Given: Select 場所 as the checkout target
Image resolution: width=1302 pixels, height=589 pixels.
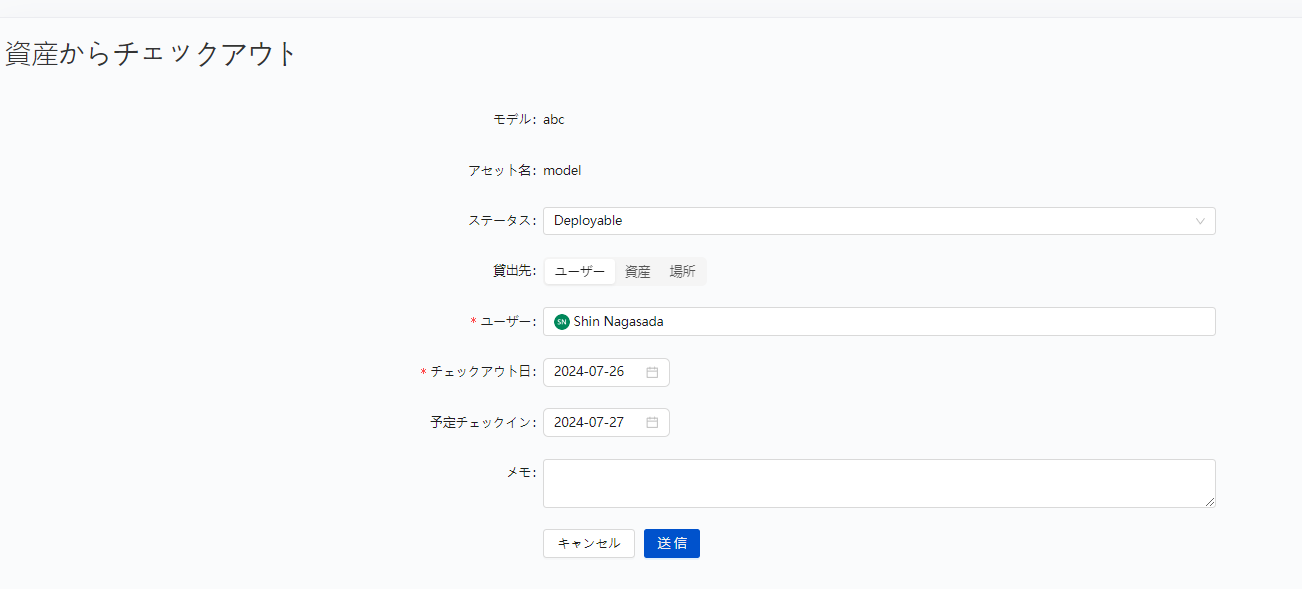Looking at the screenshot, I should coord(682,272).
